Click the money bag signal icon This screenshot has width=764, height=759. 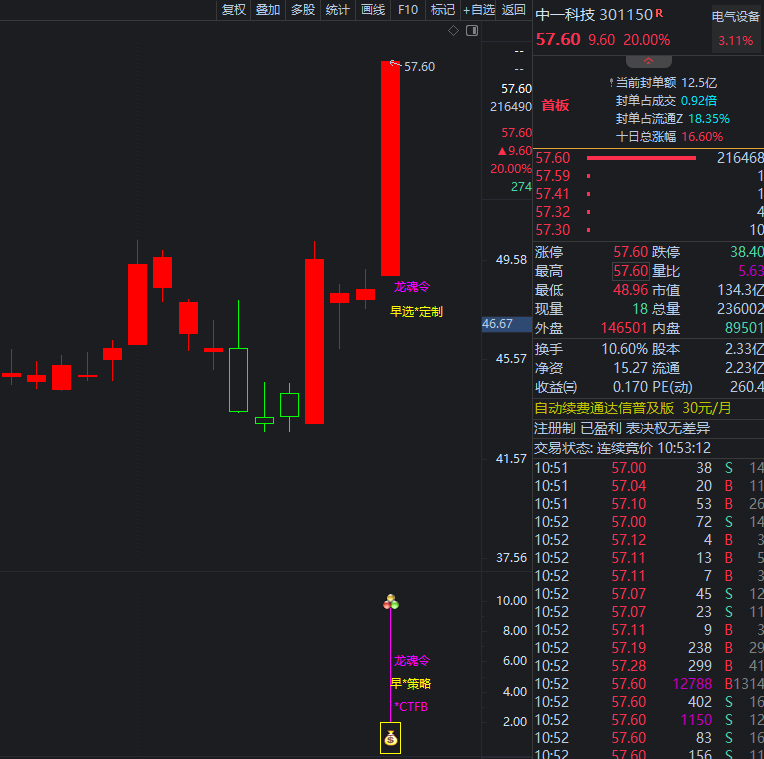390,739
